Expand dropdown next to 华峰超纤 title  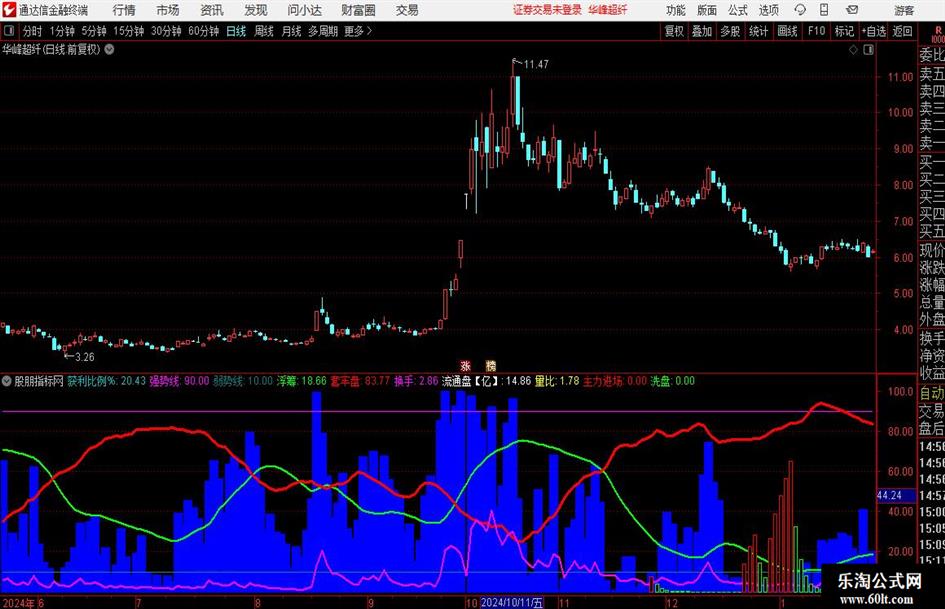pos(109,49)
